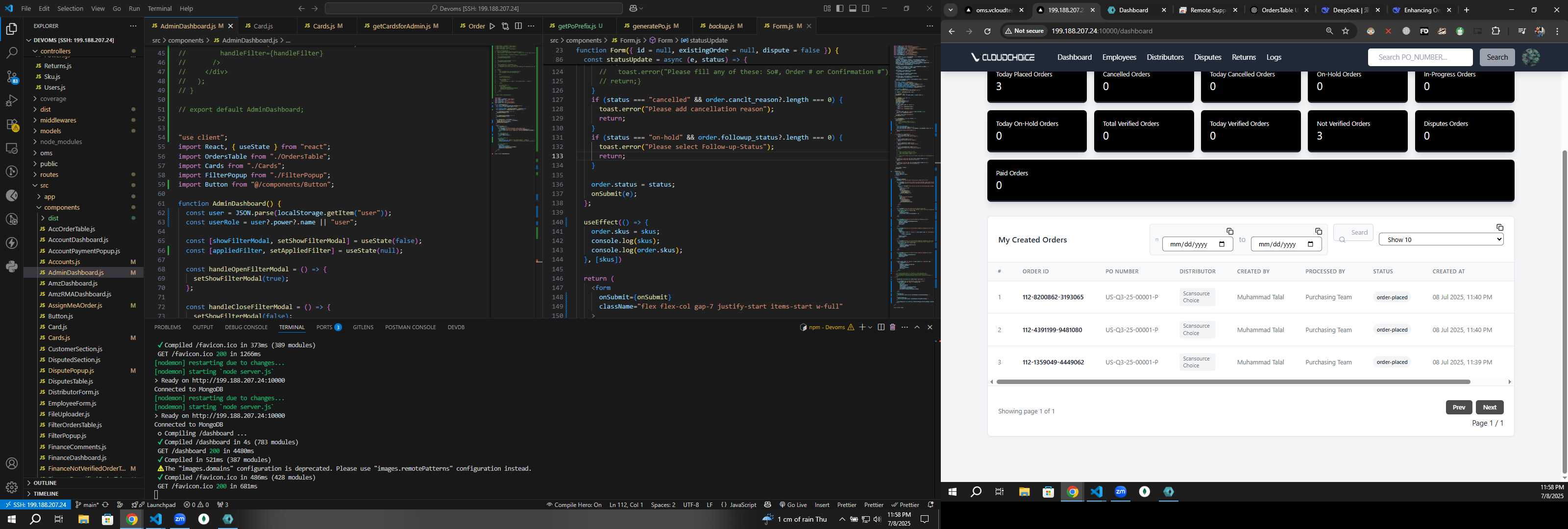Go back in VS Code navigation arrow

point(301,8)
